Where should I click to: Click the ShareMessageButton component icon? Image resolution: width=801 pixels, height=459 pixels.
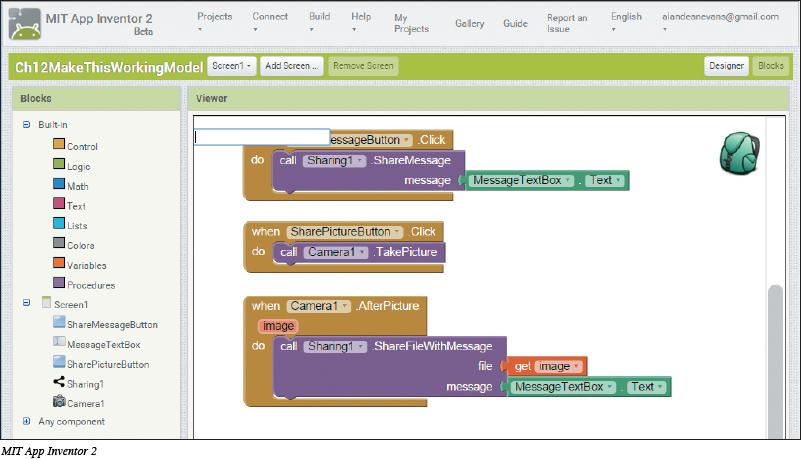click(59, 322)
